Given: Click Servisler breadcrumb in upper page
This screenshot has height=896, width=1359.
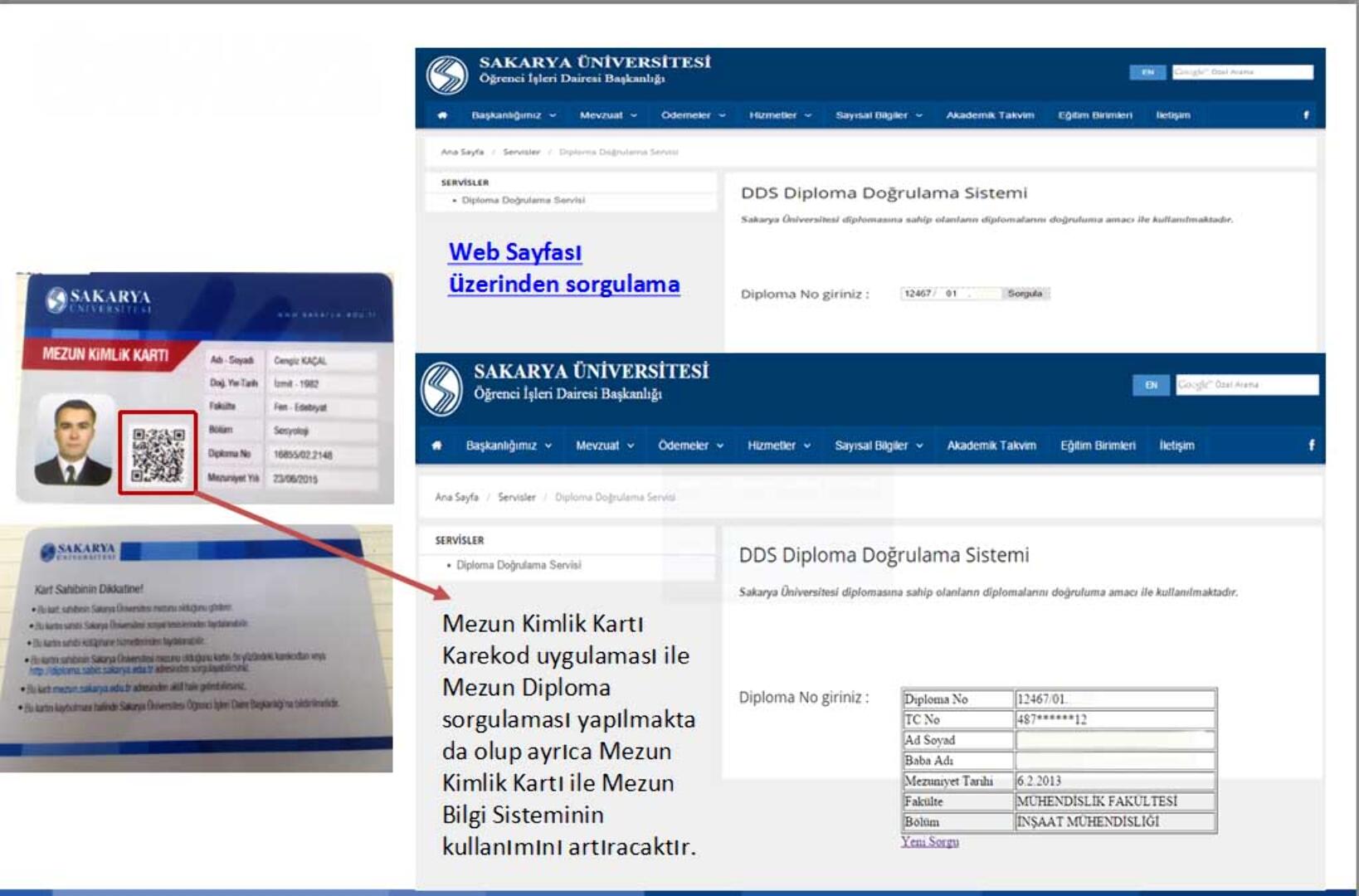Looking at the screenshot, I should click(x=521, y=152).
